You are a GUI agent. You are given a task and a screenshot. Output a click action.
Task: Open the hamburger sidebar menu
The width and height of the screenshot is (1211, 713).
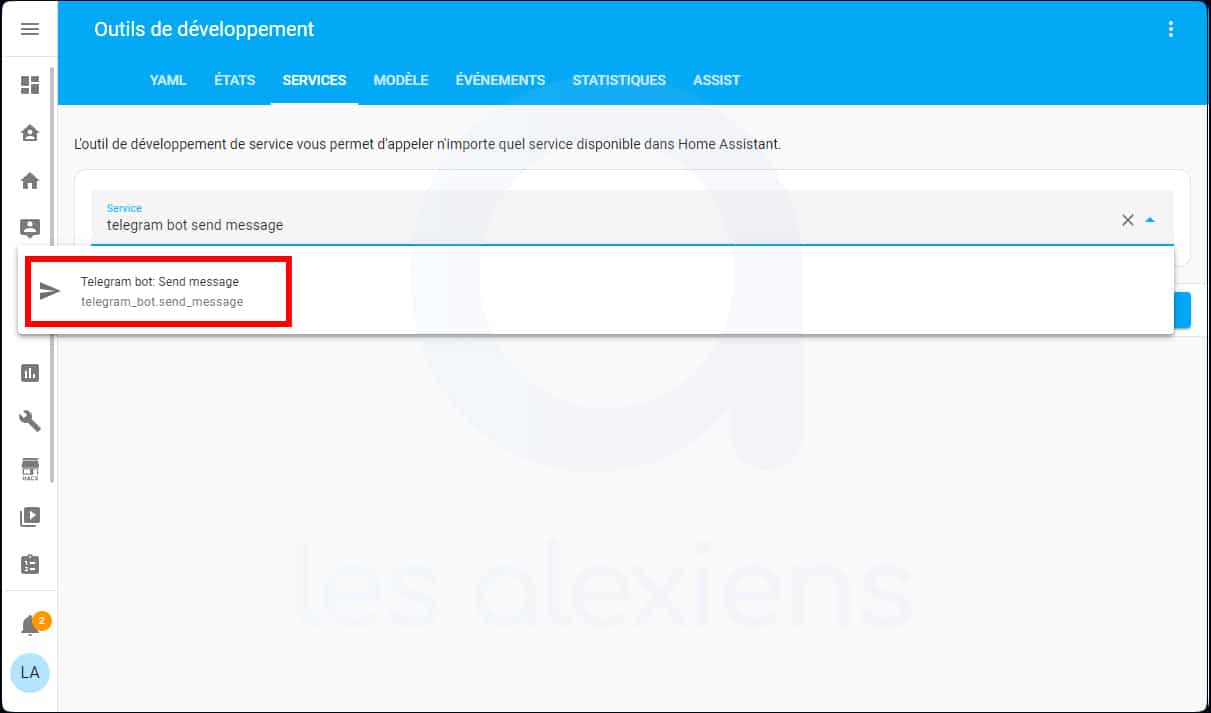point(29,28)
